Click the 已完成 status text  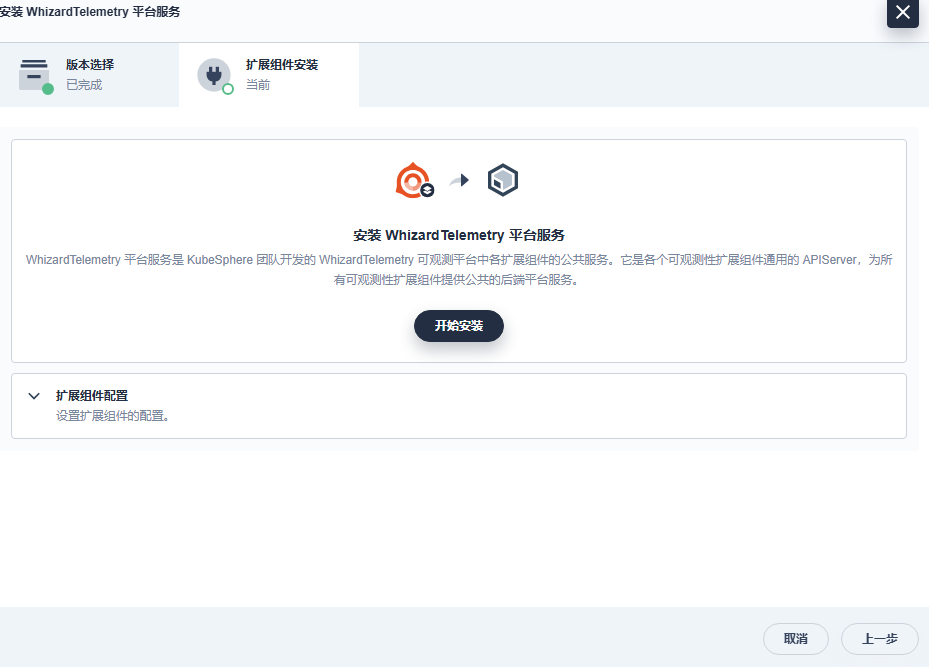(84, 85)
